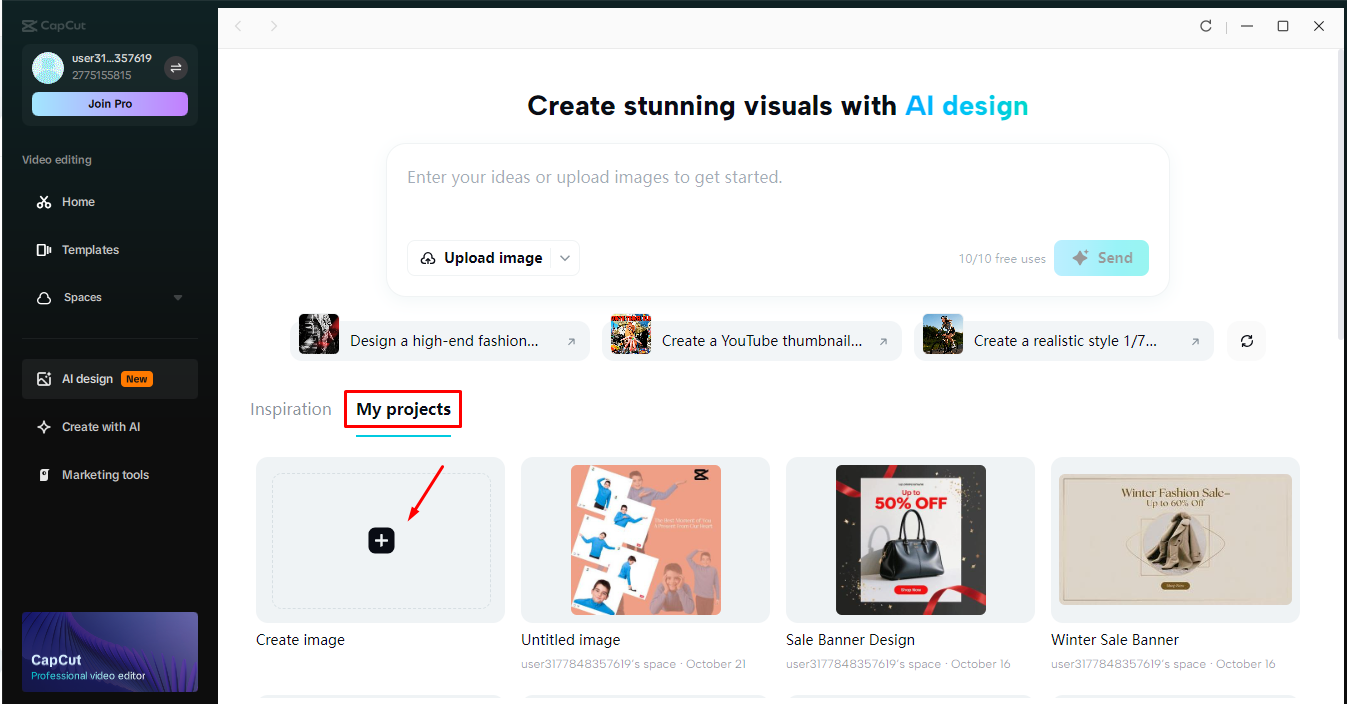Go back using the left arrow

(238, 26)
